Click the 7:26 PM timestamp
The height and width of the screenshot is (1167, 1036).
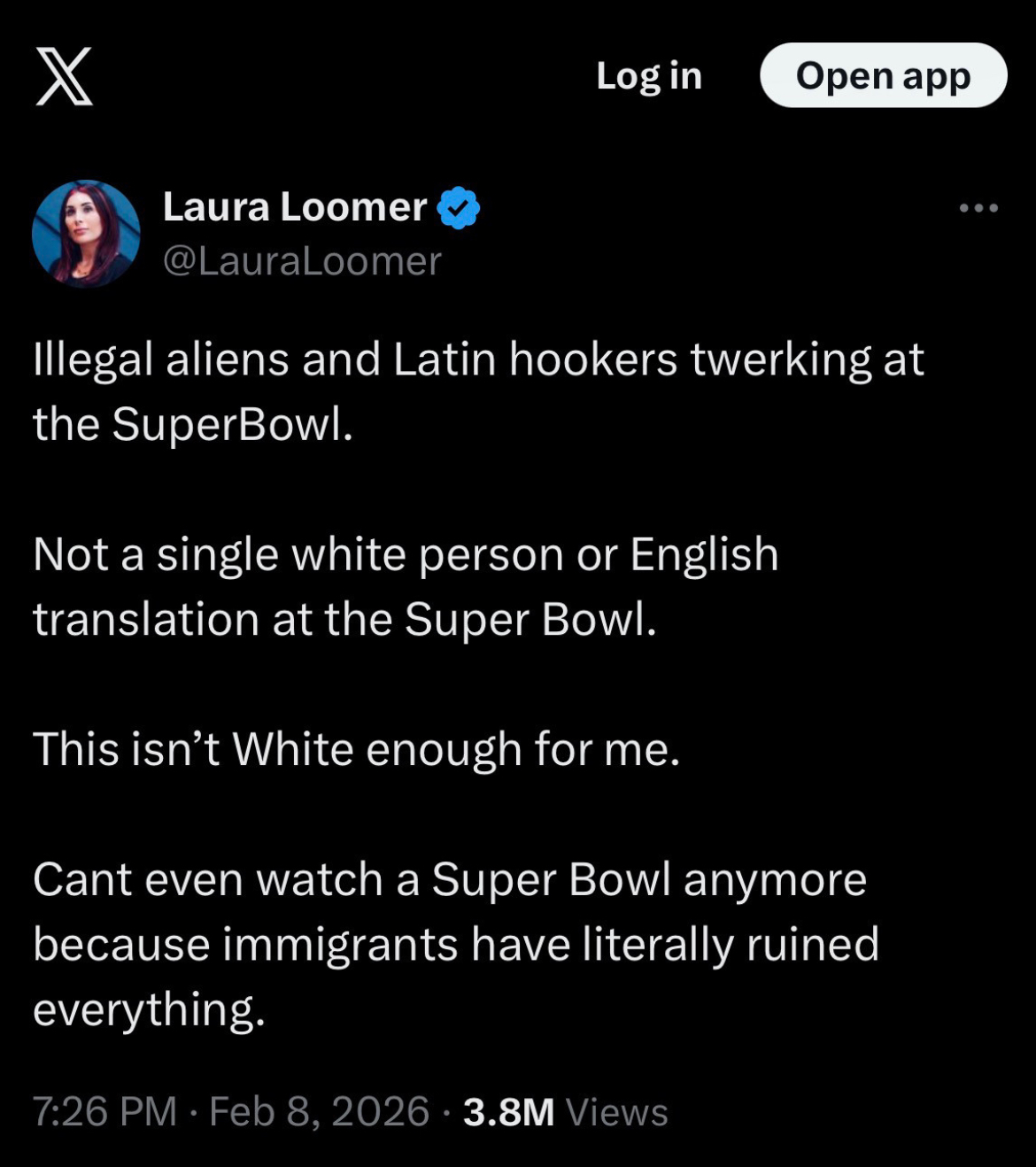[104, 1111]
